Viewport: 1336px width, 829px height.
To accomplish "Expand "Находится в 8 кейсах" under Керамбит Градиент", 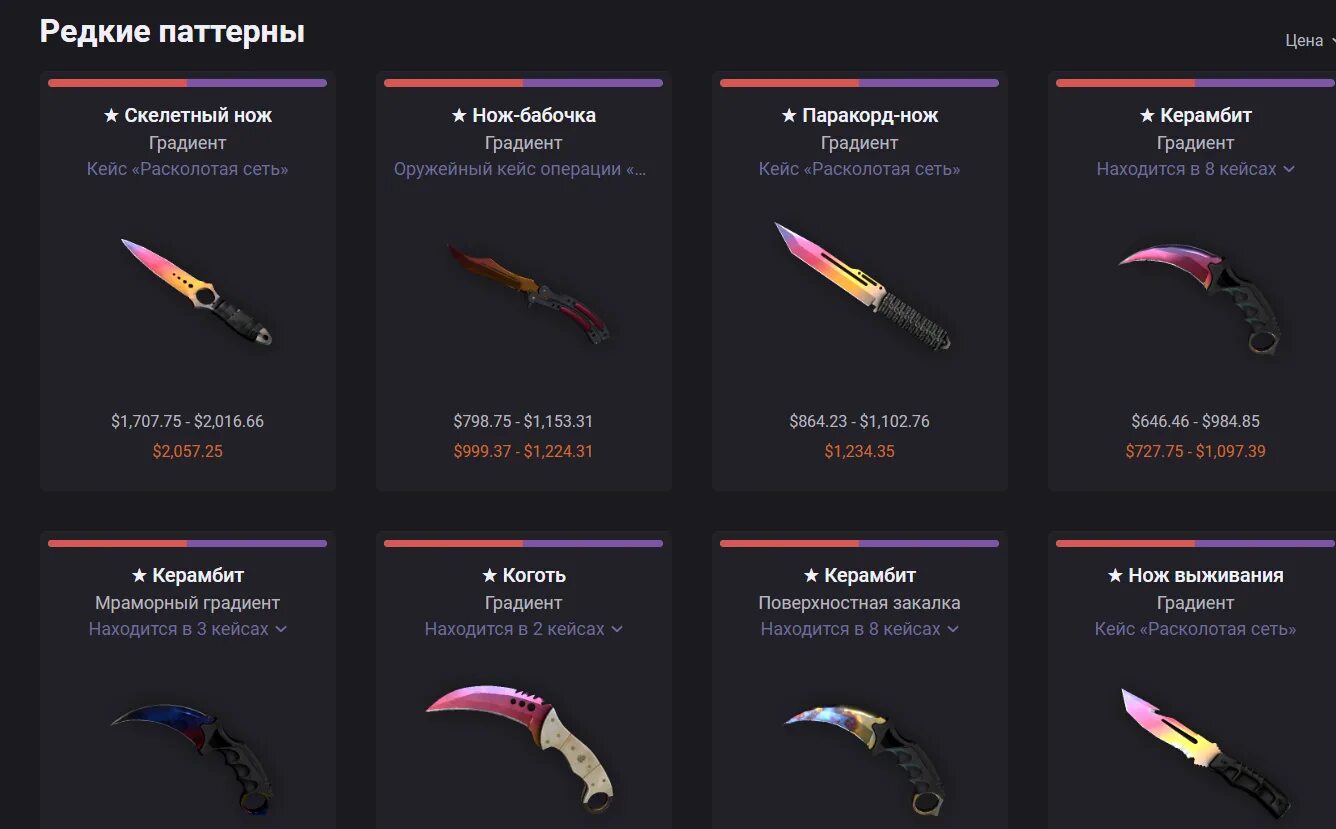I will click(1195, 169).
